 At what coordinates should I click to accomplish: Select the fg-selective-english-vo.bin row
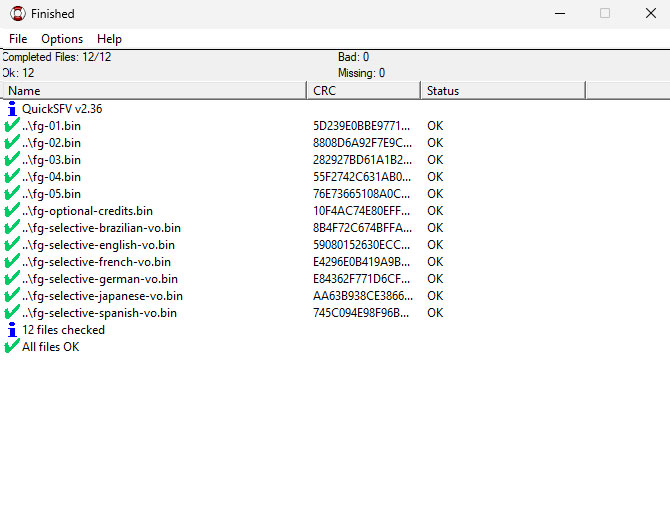point(98,245)
